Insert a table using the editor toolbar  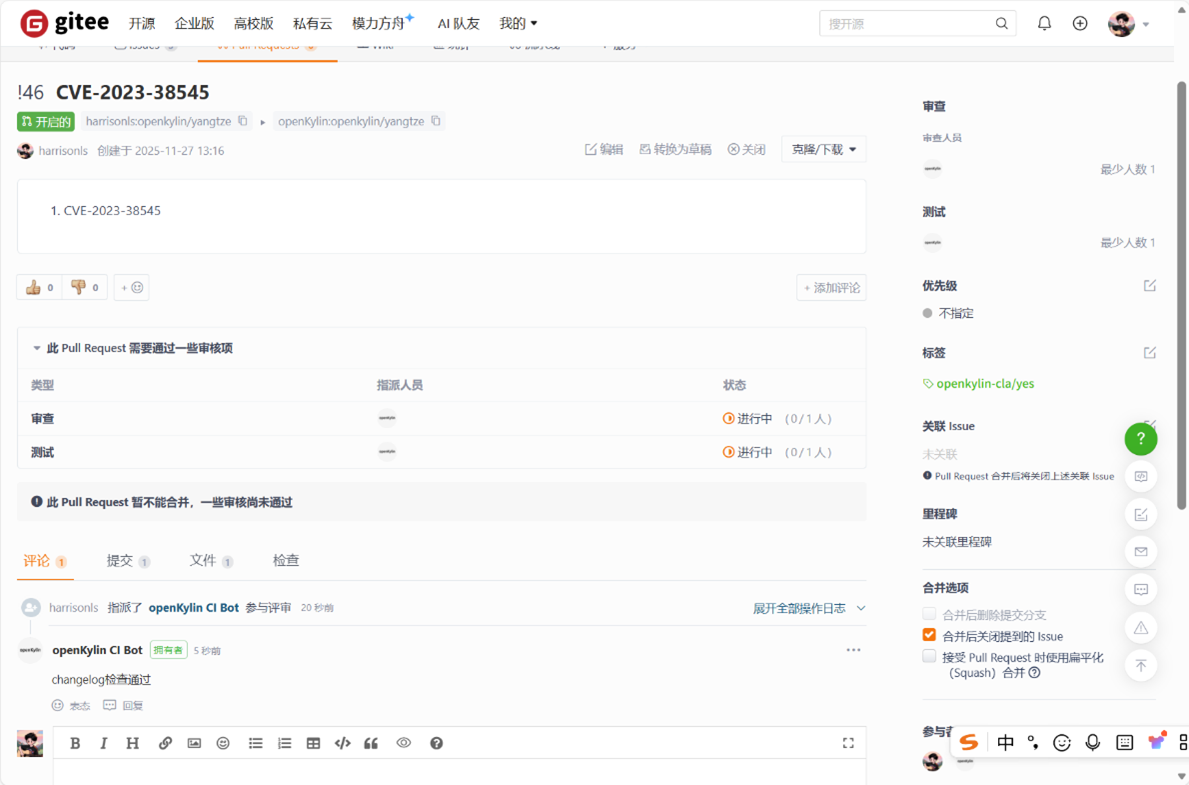pyautogui.click(x=313, y=743)
